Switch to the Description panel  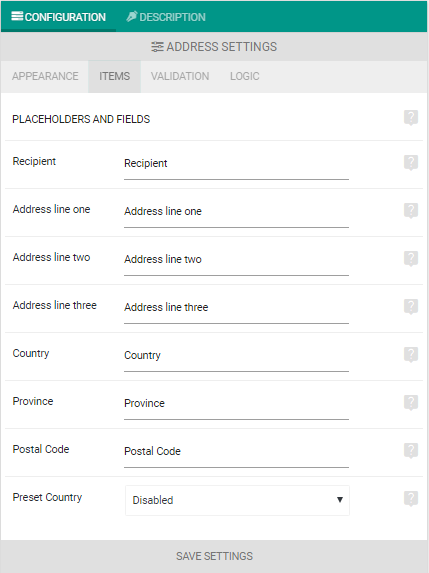[x=166, y=17]
